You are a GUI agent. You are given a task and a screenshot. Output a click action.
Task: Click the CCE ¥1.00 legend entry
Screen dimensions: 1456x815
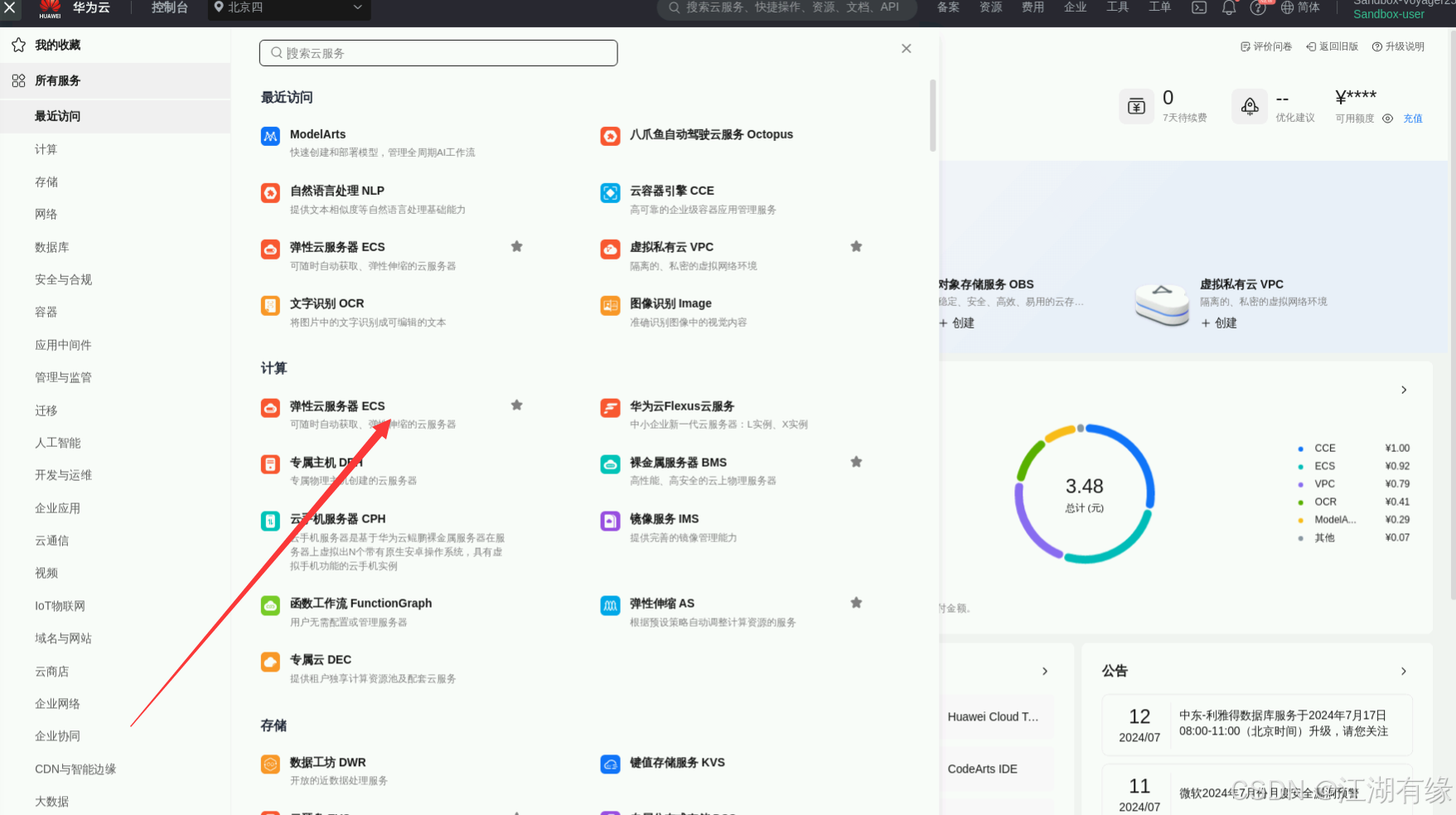pyautogui.click(x=1354, y=449)
